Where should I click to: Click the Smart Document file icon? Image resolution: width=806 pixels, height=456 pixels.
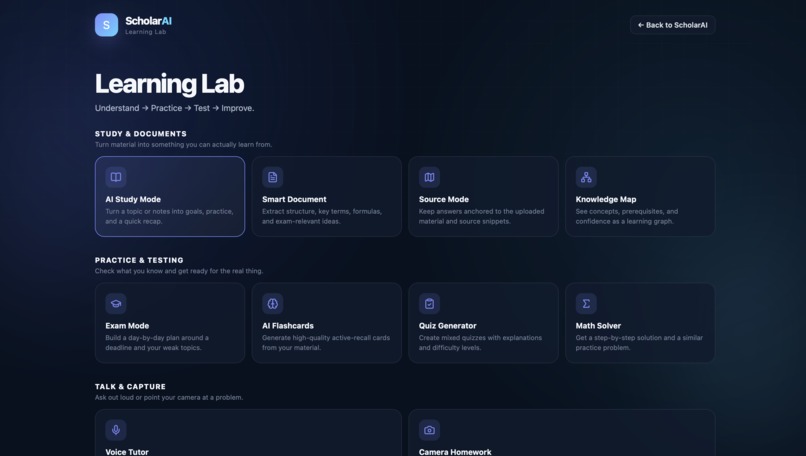point(272,177)
